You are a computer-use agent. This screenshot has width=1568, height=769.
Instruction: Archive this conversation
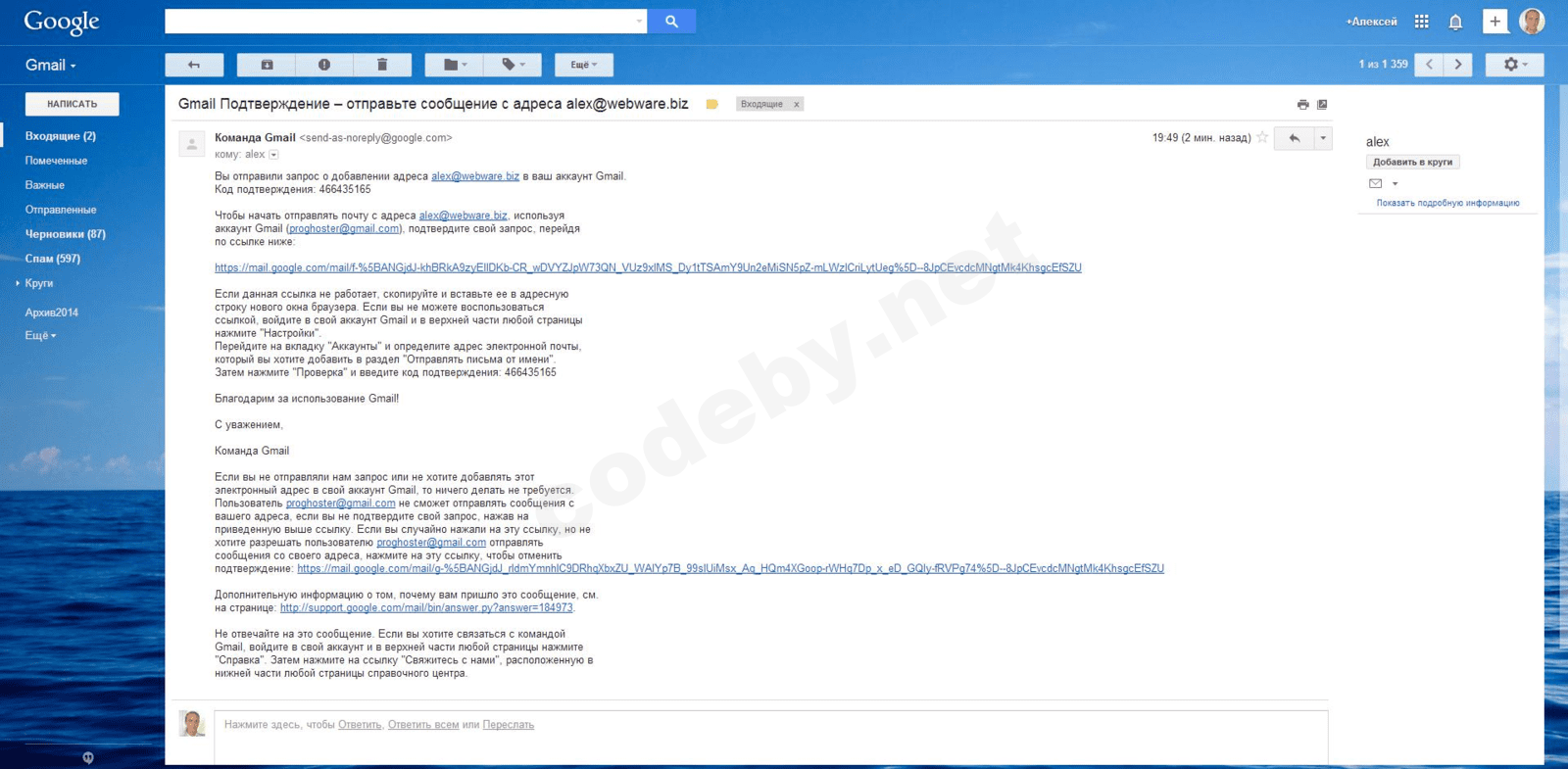(267, 65)
